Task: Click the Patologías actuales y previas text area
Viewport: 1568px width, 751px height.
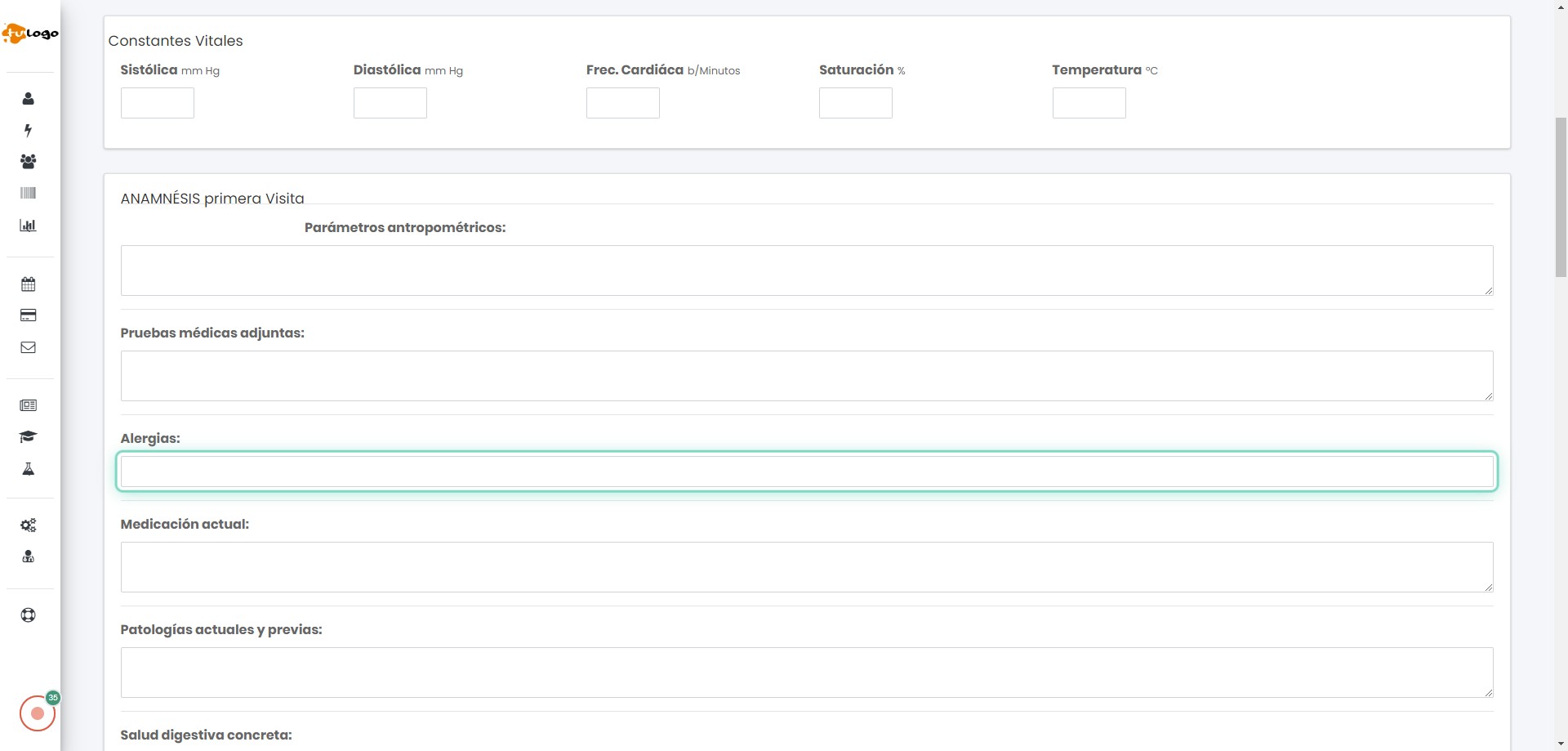Action: [x=807, y=673]
